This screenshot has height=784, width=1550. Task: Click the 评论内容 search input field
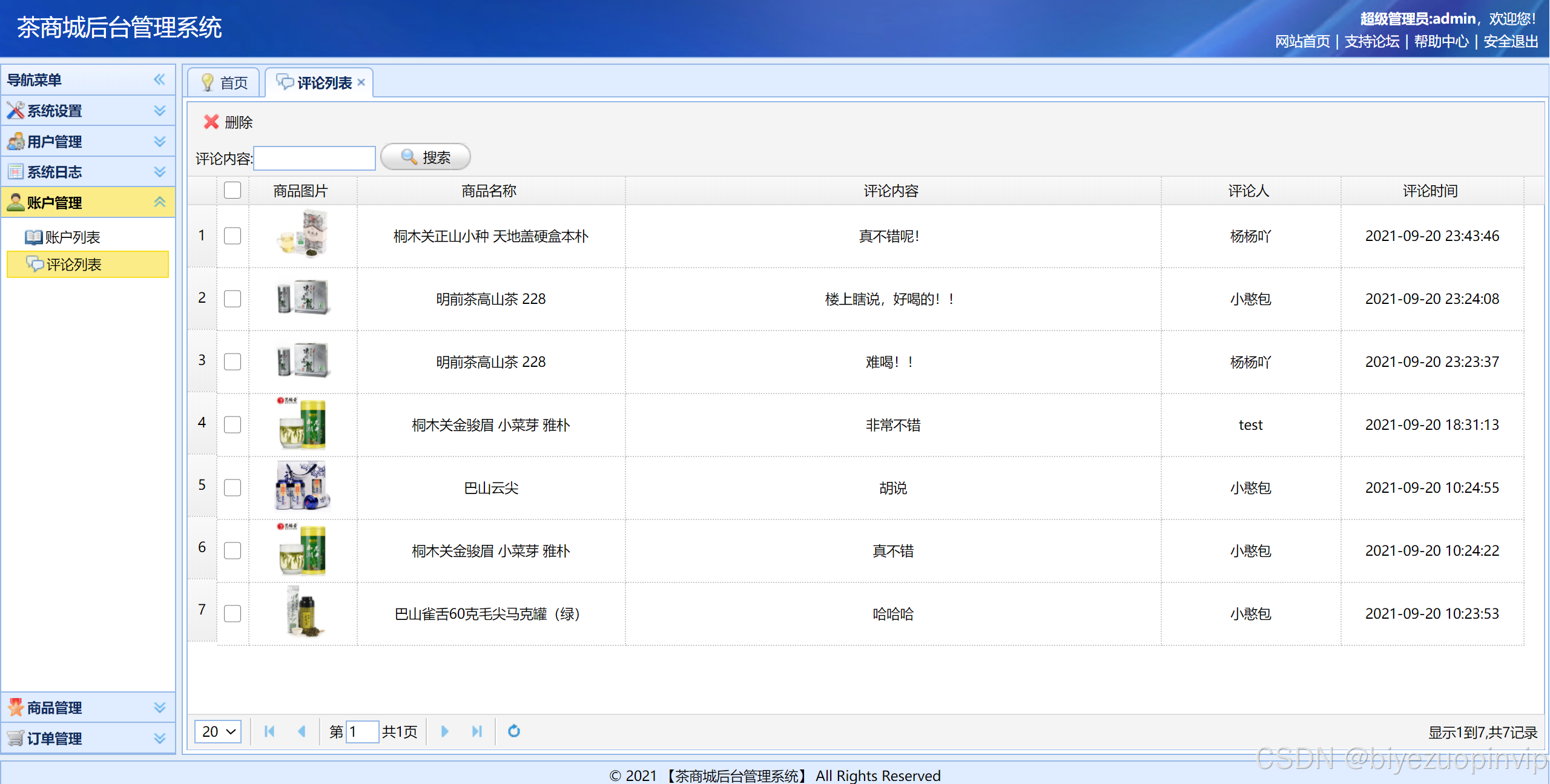(315, 159)
